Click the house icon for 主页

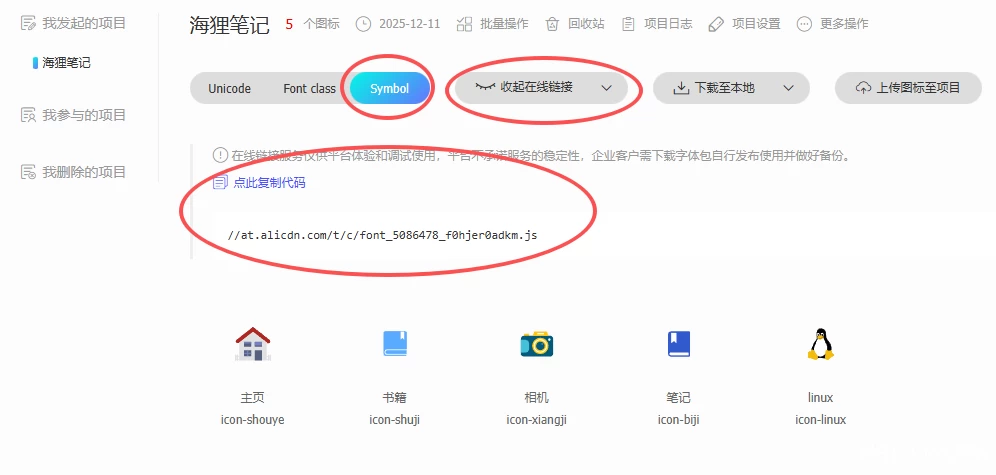click(x=252, y=345)
